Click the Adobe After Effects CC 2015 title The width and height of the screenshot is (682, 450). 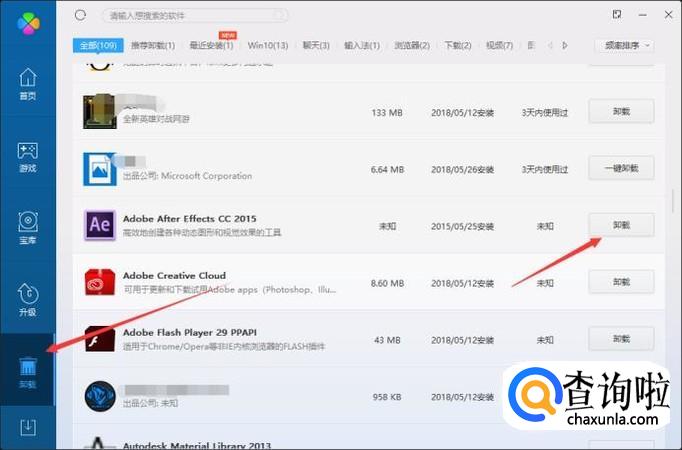click(x=190, y=219)
